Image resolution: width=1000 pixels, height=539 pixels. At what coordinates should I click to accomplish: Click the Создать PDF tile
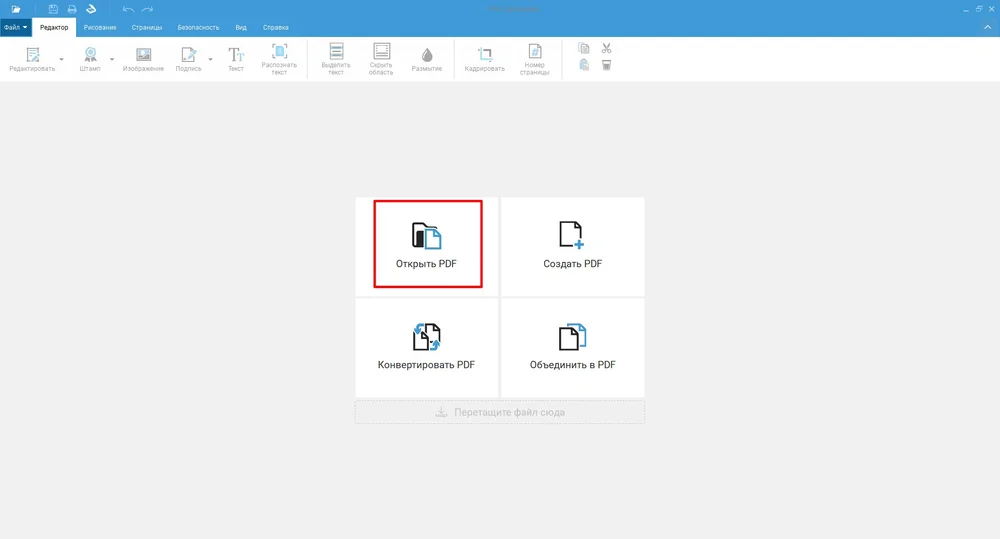573,246
